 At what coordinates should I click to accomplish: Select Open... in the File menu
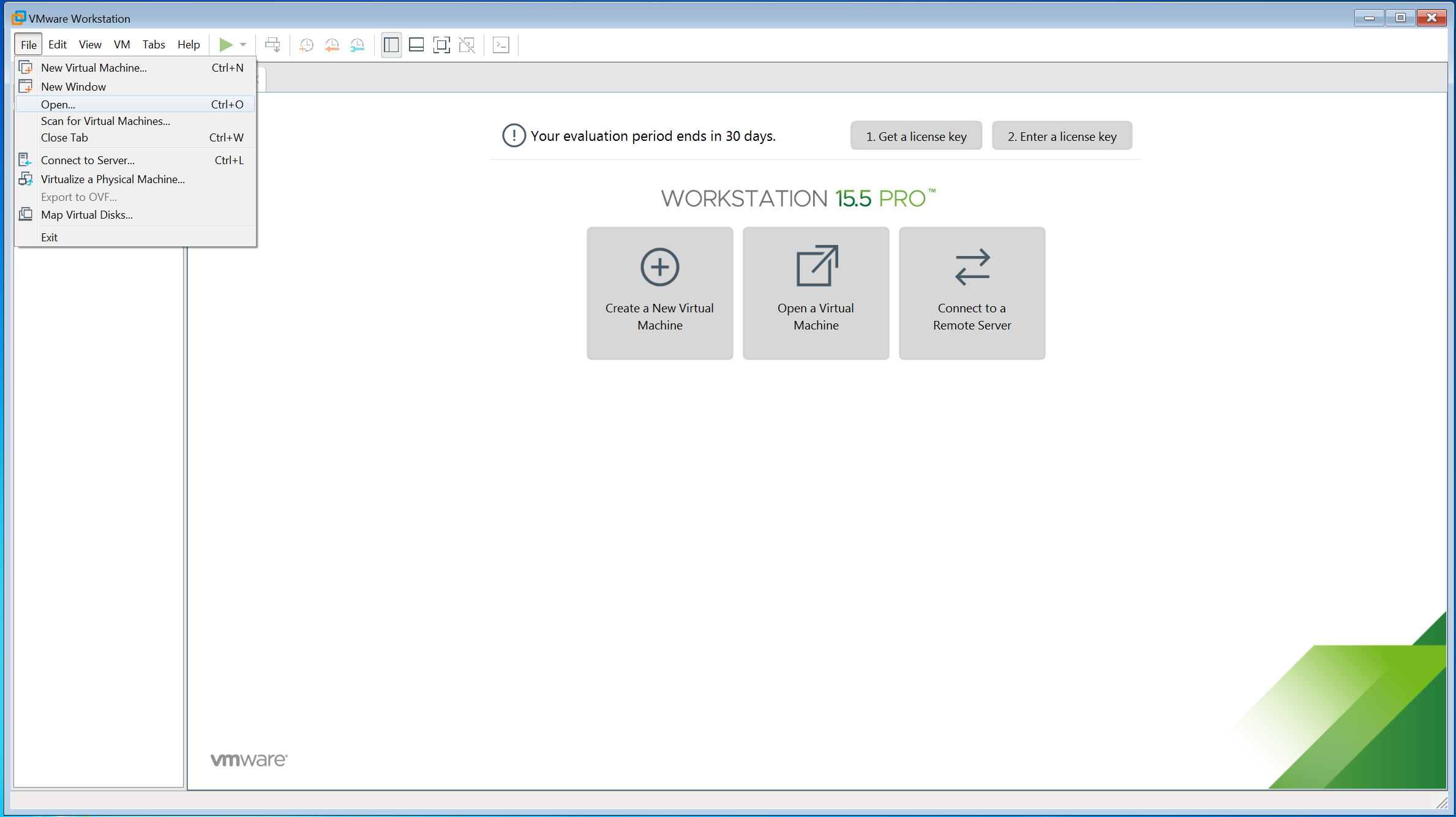[135, 104]
